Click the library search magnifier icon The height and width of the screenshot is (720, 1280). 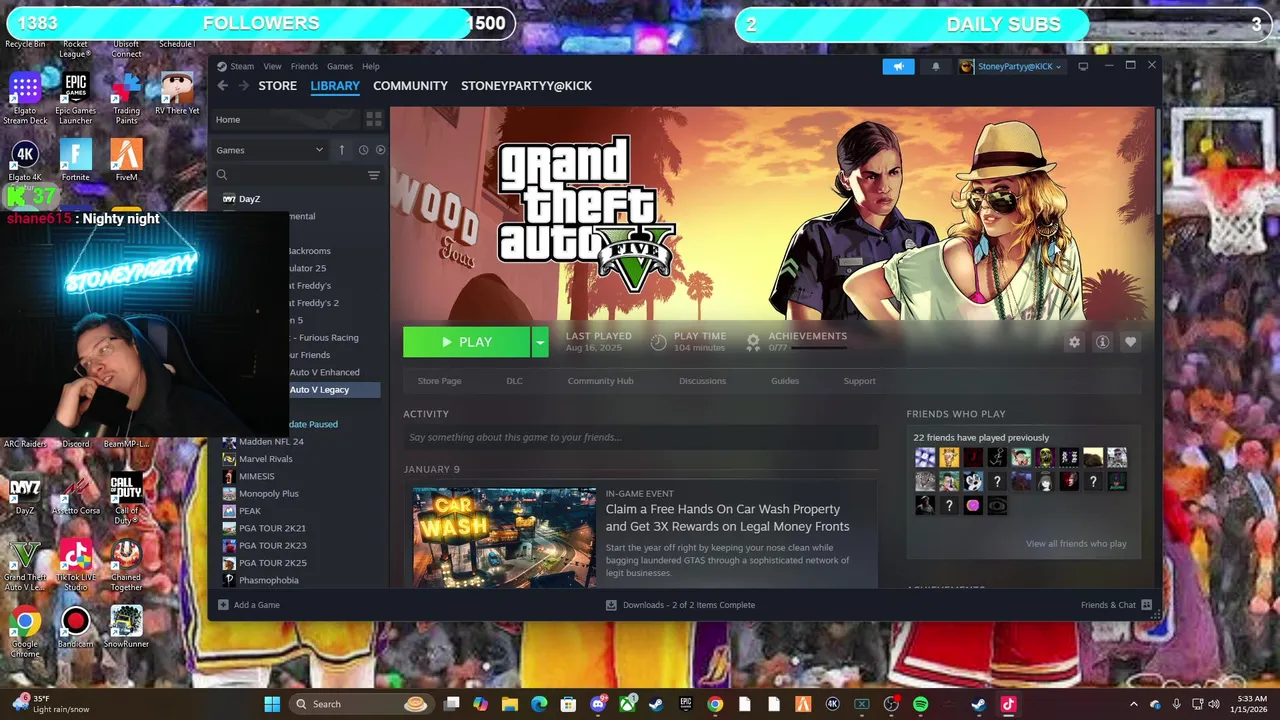[222, 175]
